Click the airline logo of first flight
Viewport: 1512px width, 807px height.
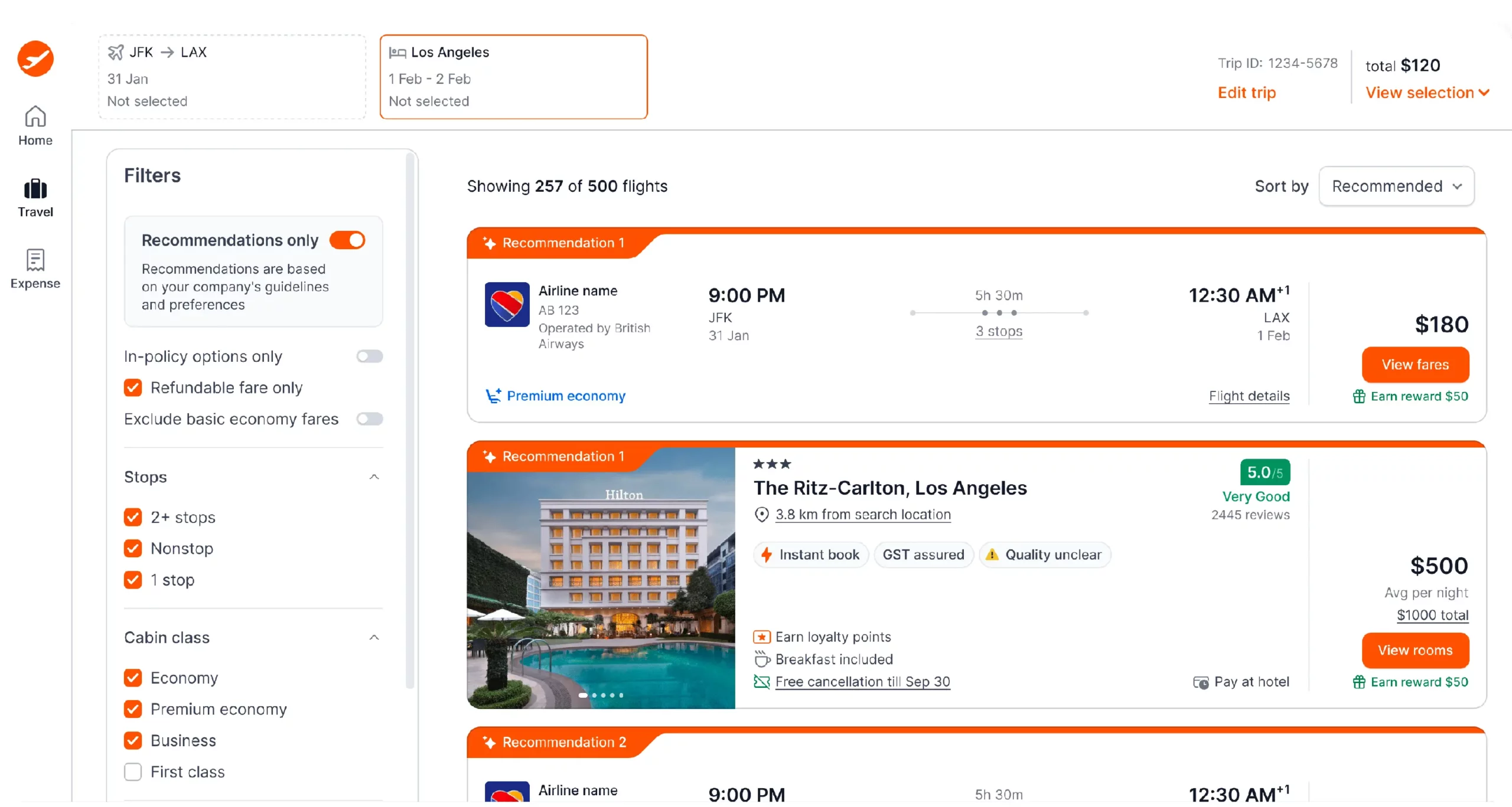point(507,305)
